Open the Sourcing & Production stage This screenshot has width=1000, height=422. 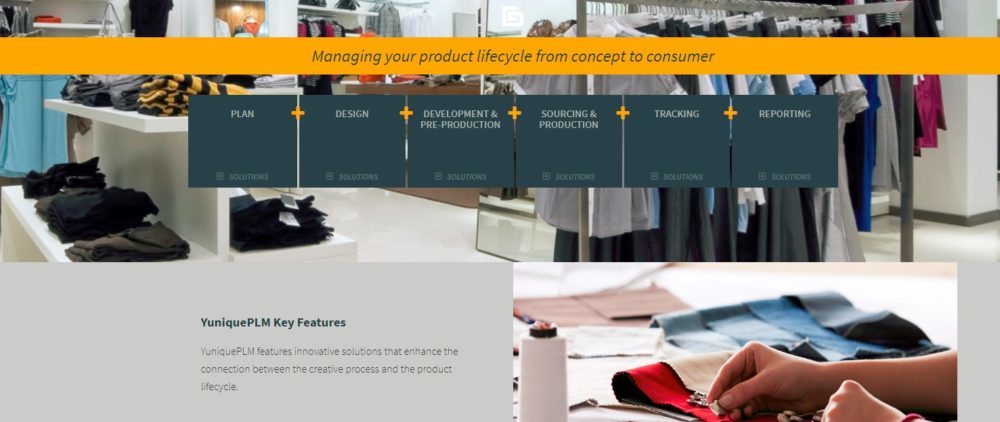[x=568, y=141]
